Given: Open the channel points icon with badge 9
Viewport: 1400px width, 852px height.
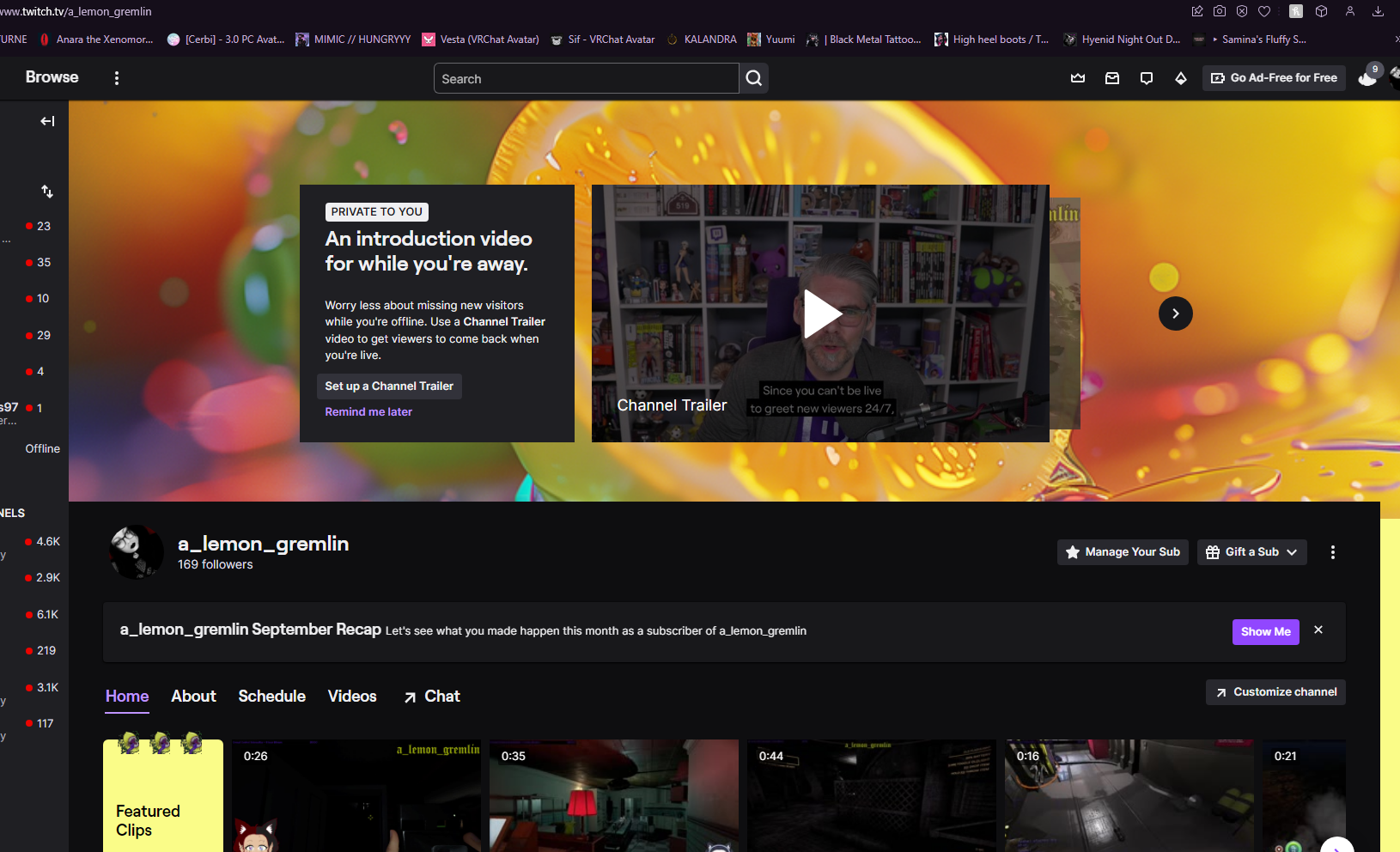Looking at the screenshot, I should [x=1369, y=76].
